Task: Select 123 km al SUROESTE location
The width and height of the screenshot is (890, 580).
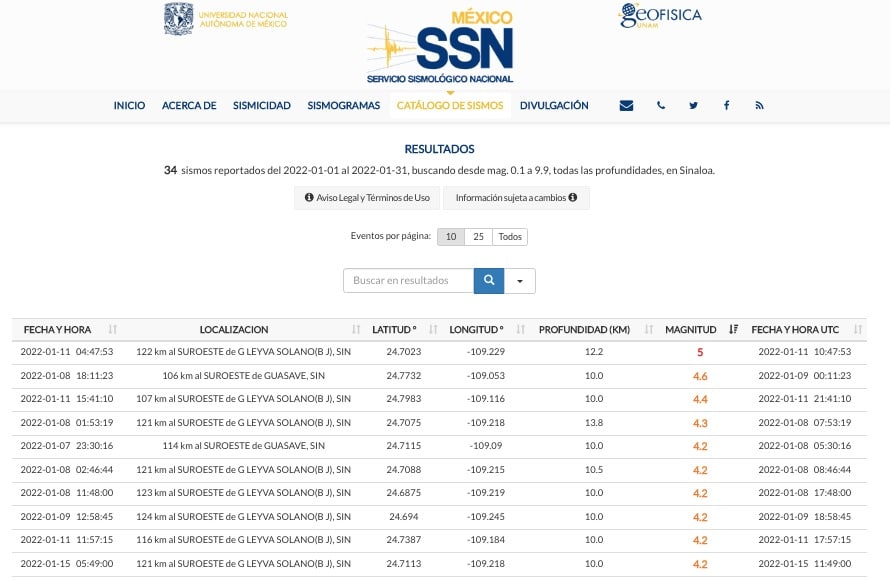Action: click(244, 493)
